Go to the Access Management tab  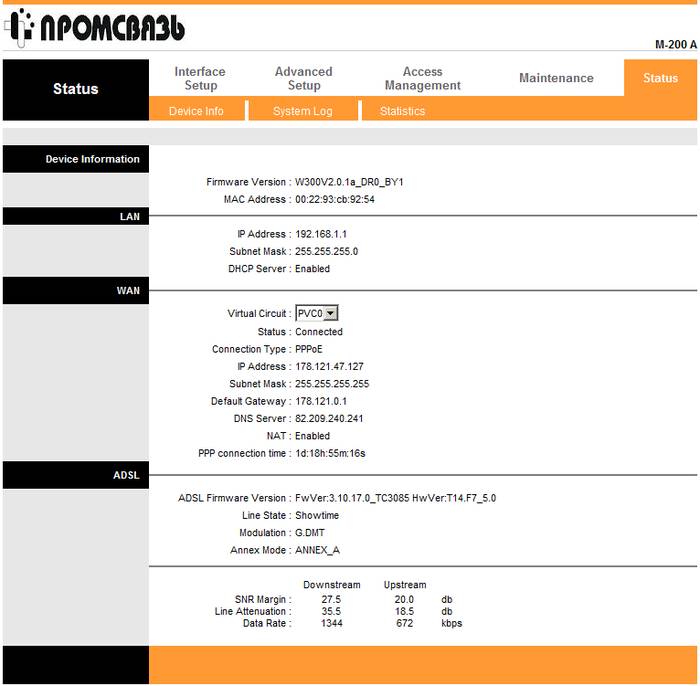pyautogui.click(x=422, y=78)
